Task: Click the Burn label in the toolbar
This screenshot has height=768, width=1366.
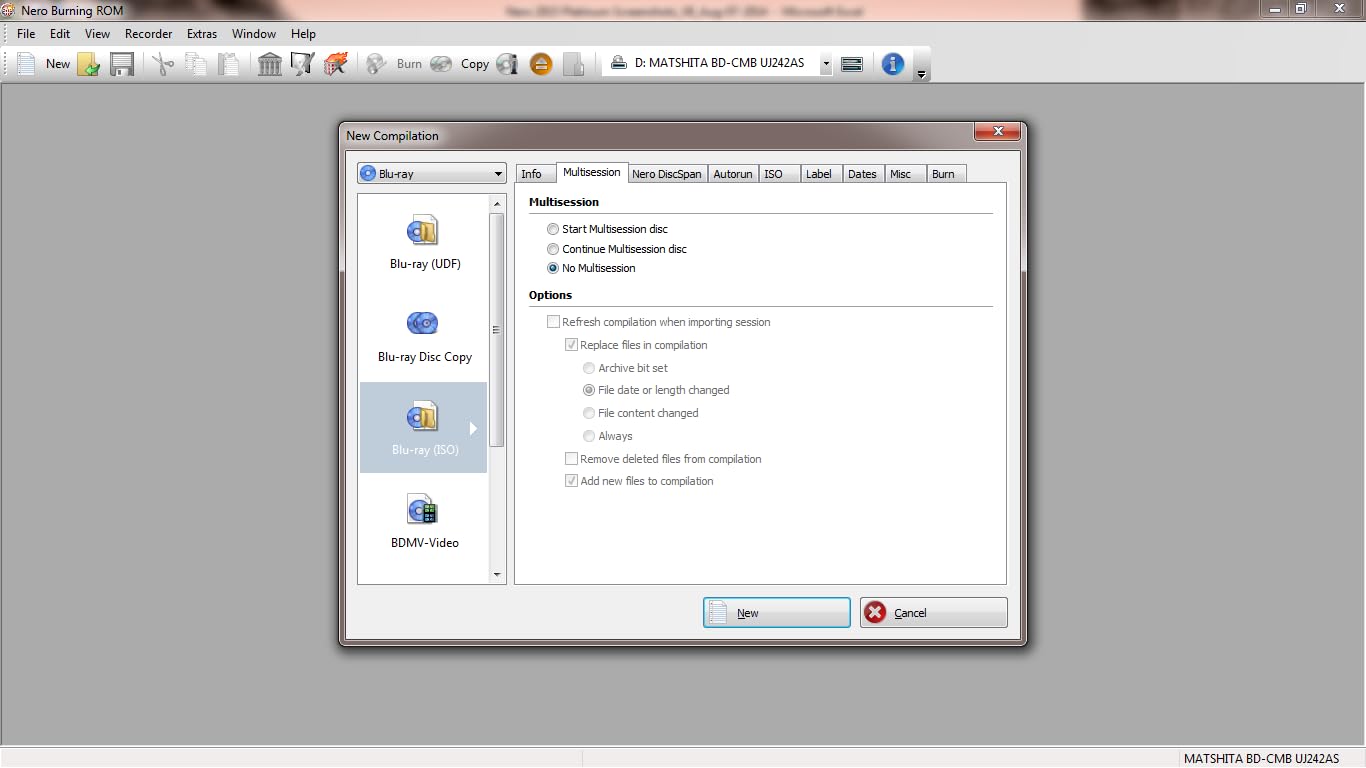Action: [409, 64]
